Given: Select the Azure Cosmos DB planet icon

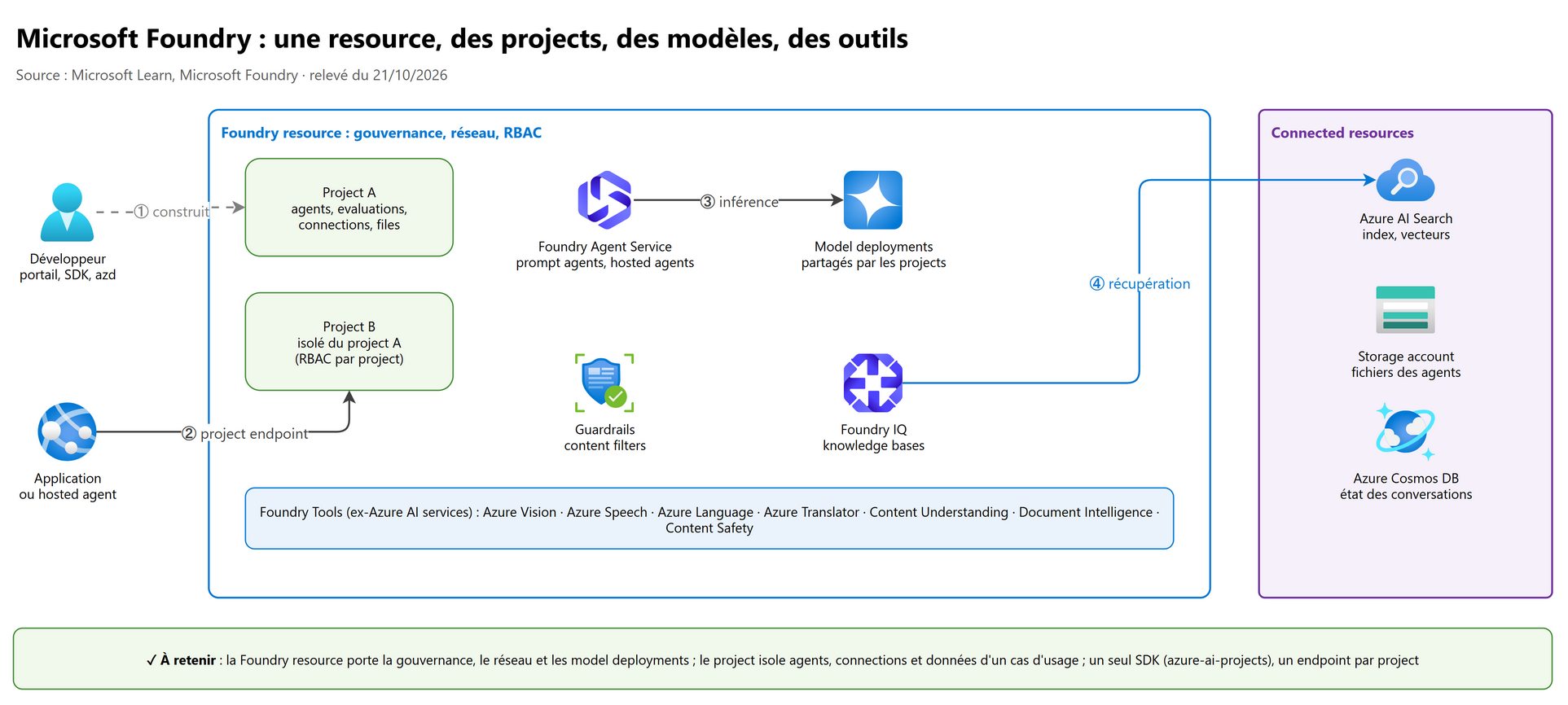Looking at the screenshot, I should 1405,431.
